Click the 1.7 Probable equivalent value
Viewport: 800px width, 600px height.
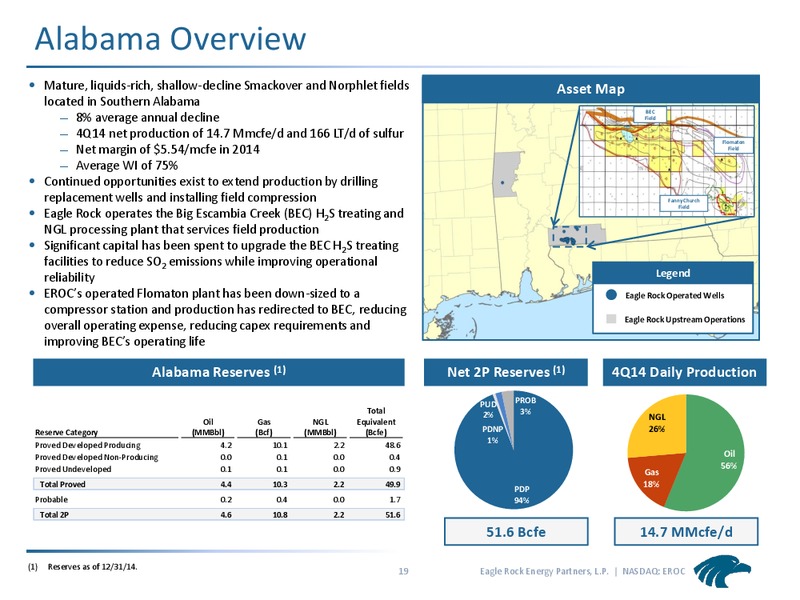tap(395, 499)
